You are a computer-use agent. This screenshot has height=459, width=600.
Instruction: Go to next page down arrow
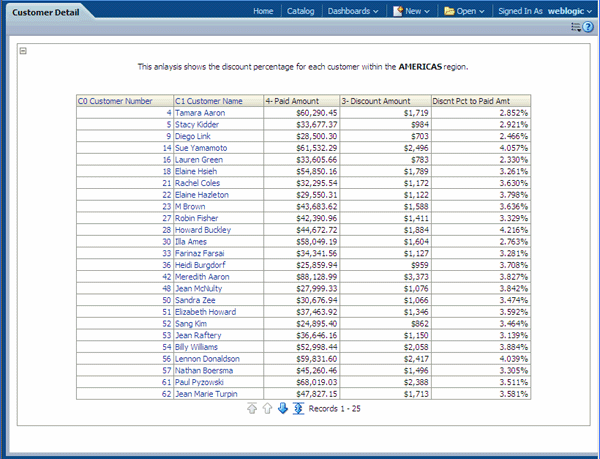click(282, 408)
